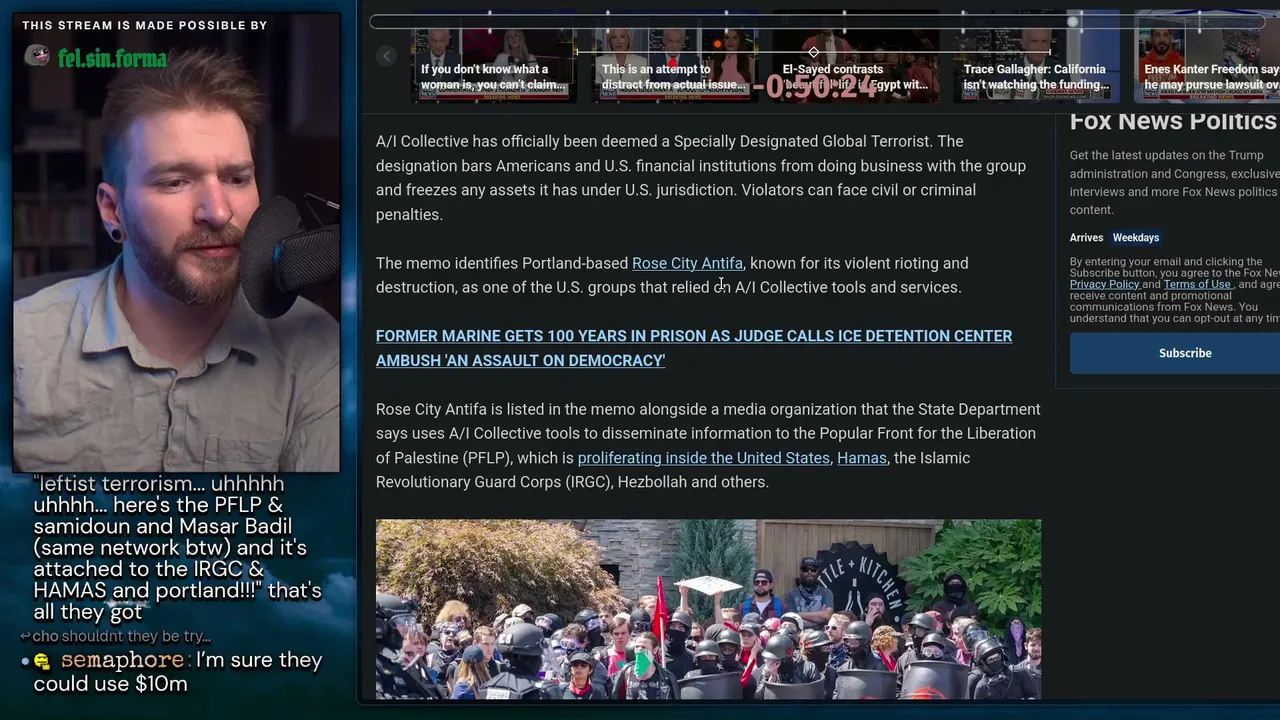1280x720 pixels.
Task: Click the 'leftist terrorism... uhhhhh' chat message
Action: [x=178, y=548]
